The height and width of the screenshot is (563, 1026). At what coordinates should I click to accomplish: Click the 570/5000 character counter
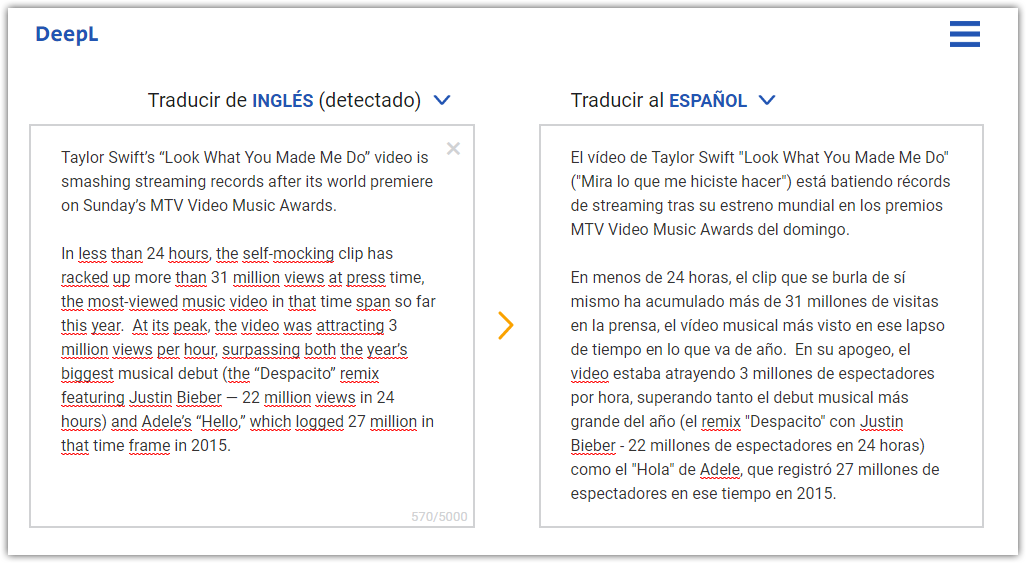click(x=439, y=517)
